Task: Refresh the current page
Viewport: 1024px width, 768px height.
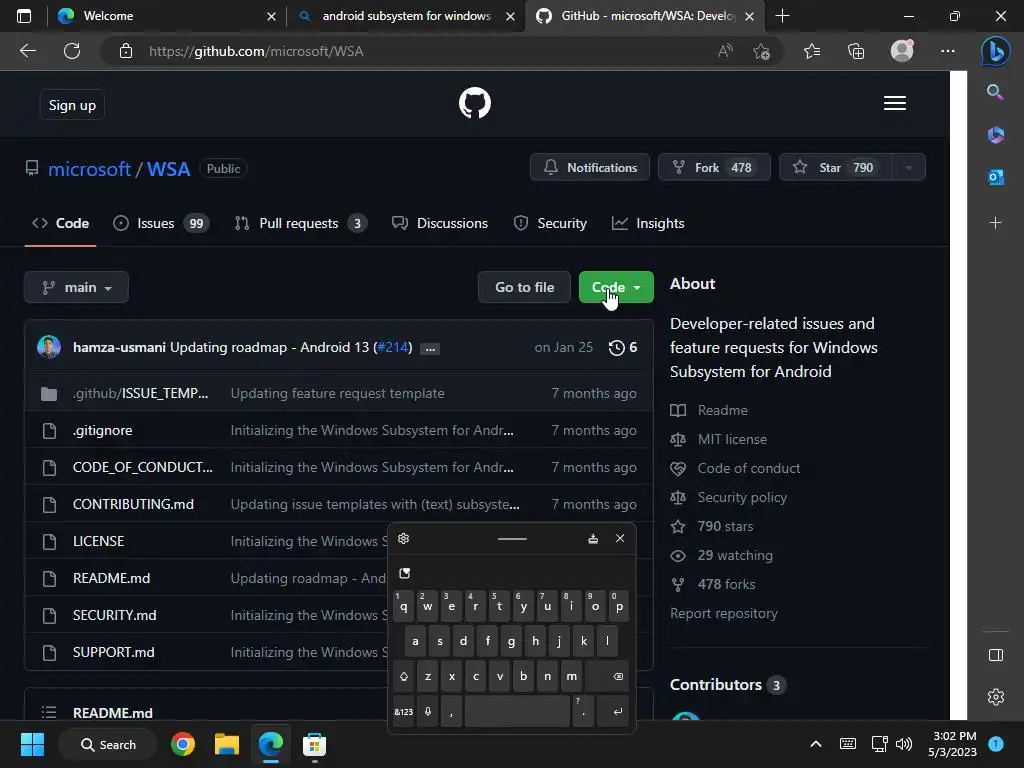Action: [x=72, y=51]
